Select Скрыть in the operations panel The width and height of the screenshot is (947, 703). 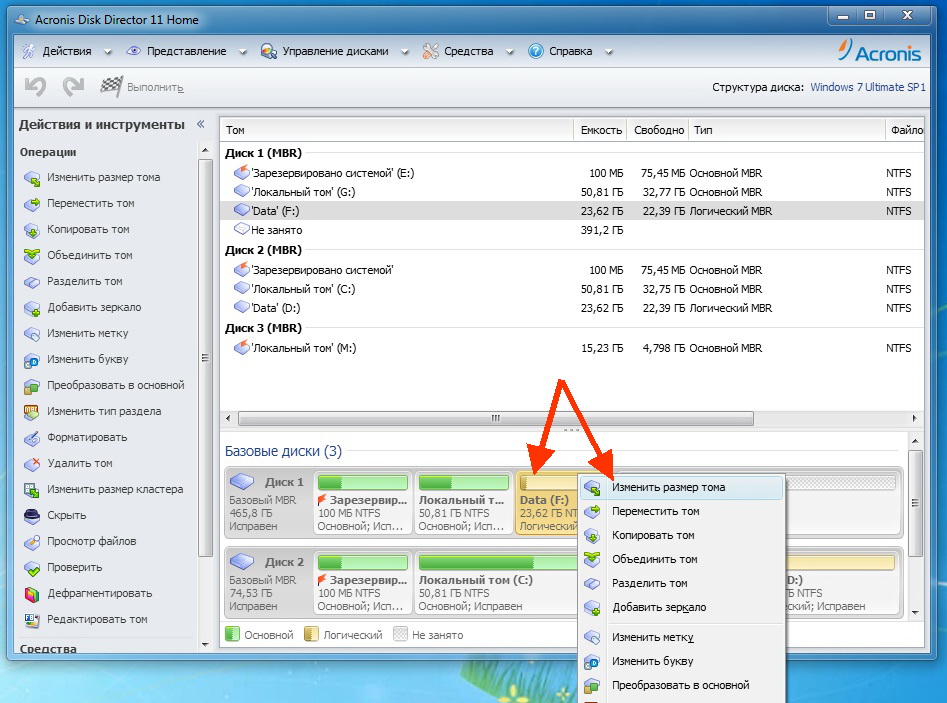66,516
